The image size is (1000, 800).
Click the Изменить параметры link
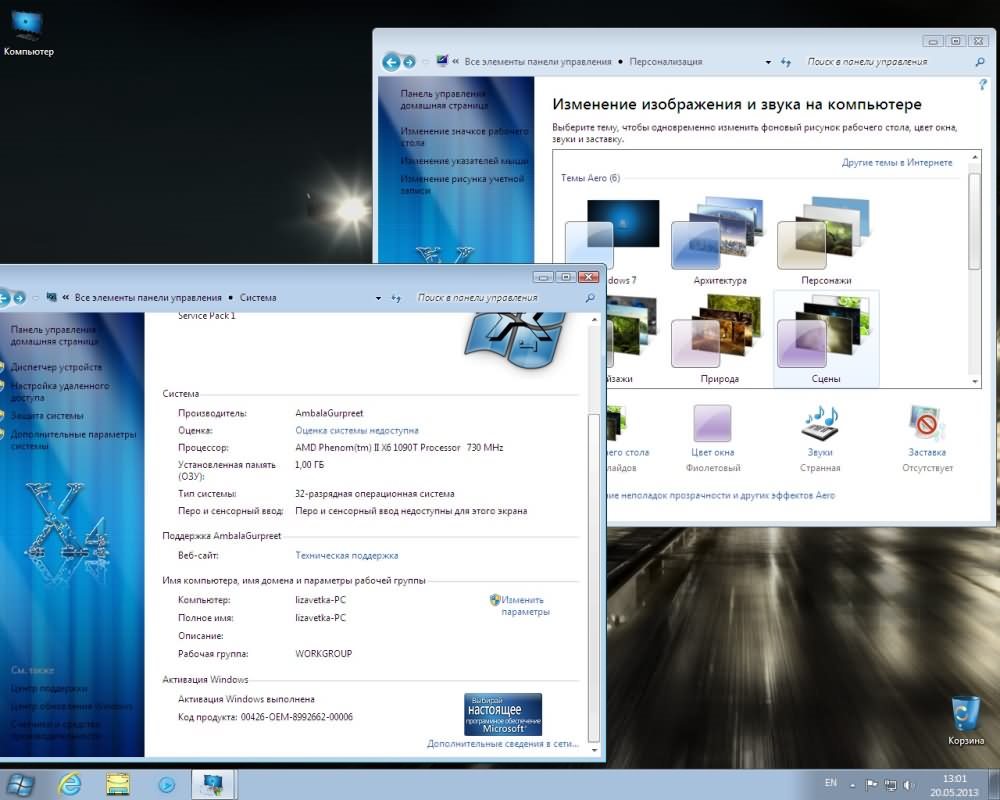click(x=524, y=605)
